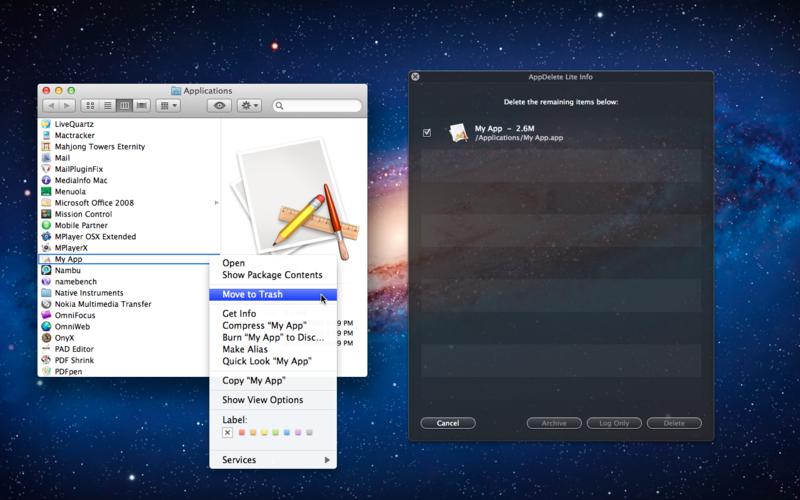Viewport: 800px width, 500px height.
Task: Open the item arrangement dropdown in Finder toolbar
Action: click(168, 106)
